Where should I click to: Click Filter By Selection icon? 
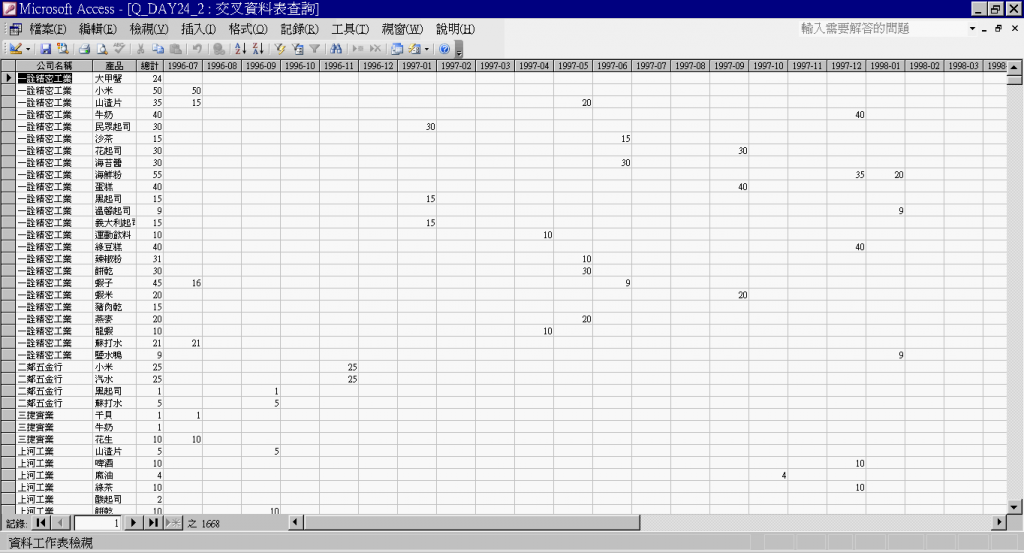(280, 49)
